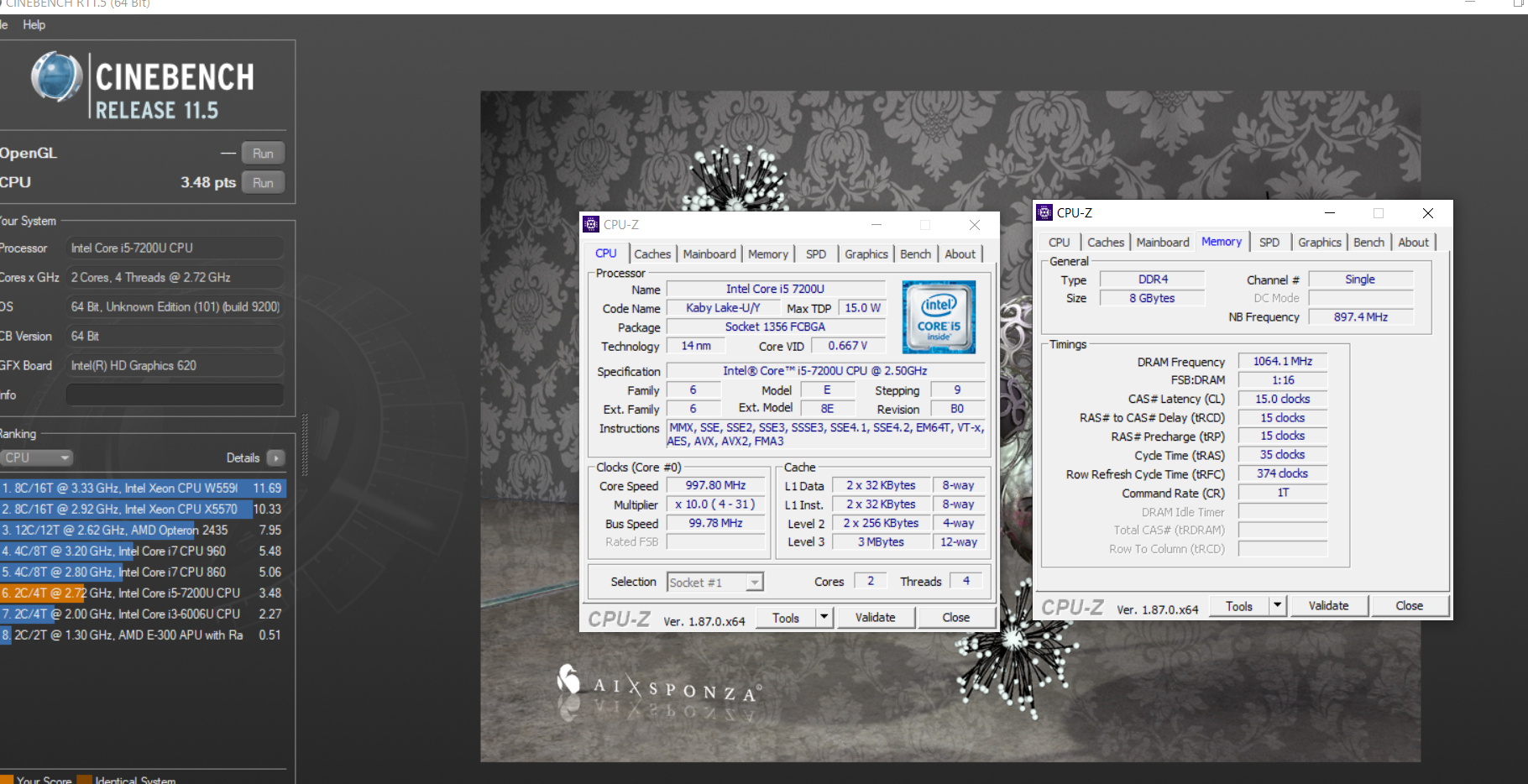Expand the Tools arrow in the CPU tab window

point(824,618)
